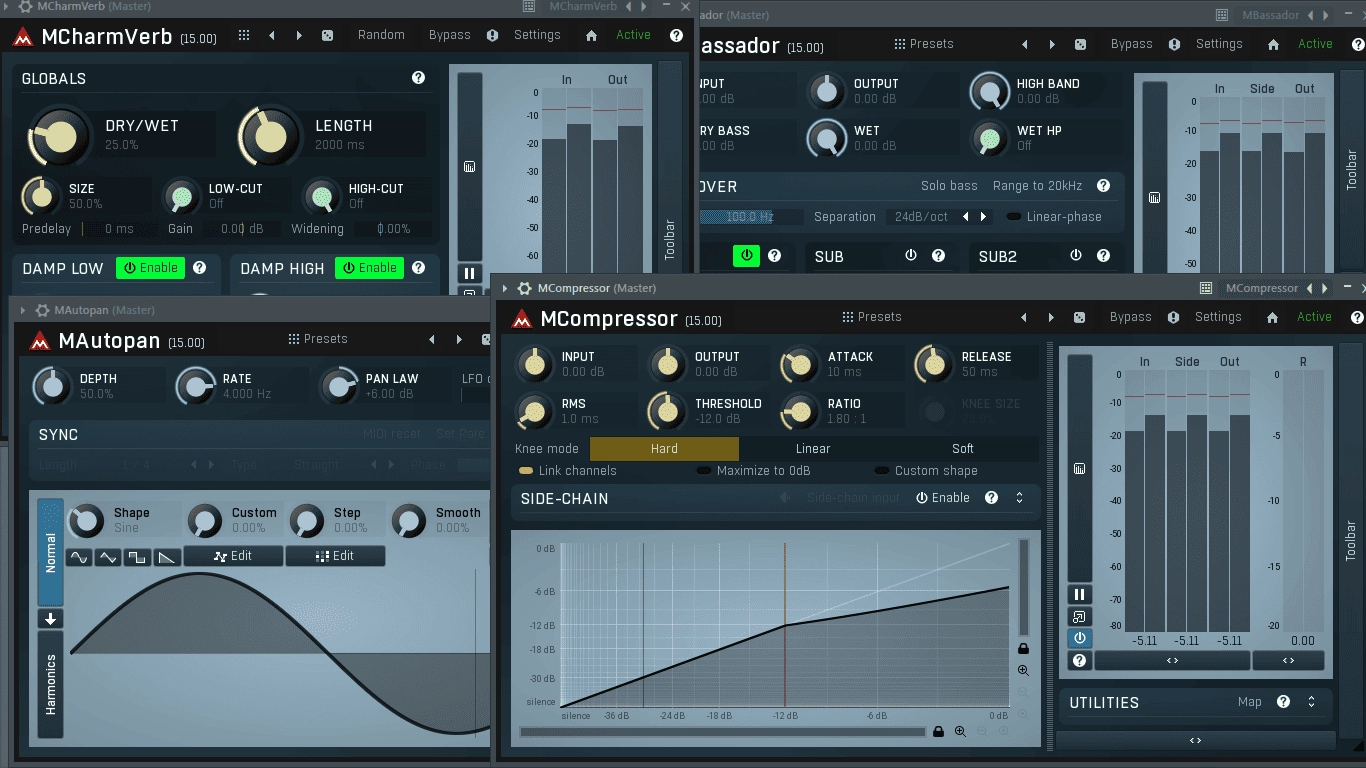Click the MBassador random dice icon
Image resolution: width=1366 pixels, height=768 pixels.
1080,44
